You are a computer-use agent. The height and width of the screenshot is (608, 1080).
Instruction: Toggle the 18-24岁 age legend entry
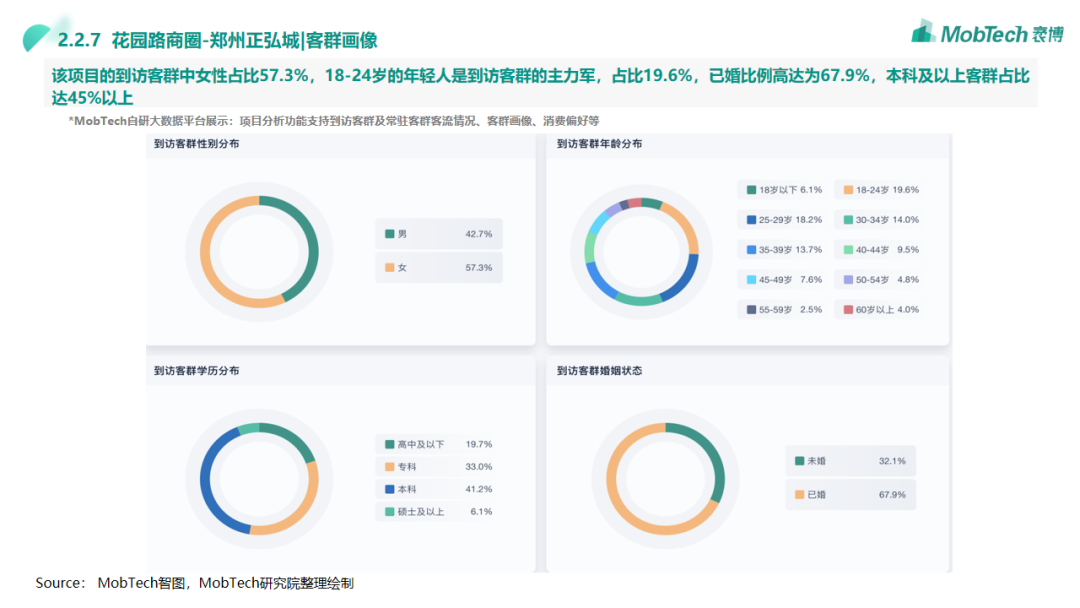point(881,190)
